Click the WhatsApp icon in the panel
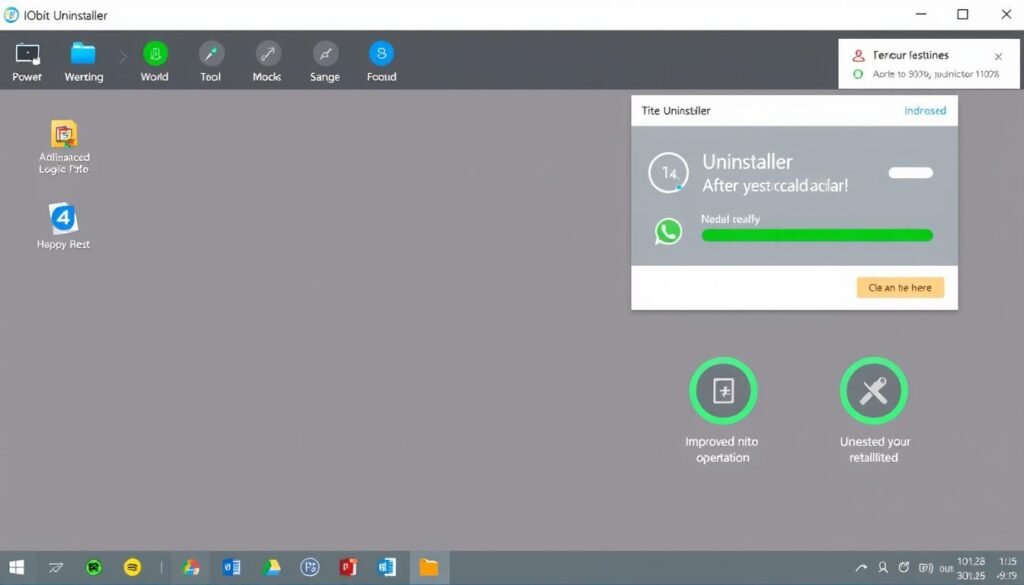The height and width of the screenshot is (585, 1024). (x=668, y=232)
